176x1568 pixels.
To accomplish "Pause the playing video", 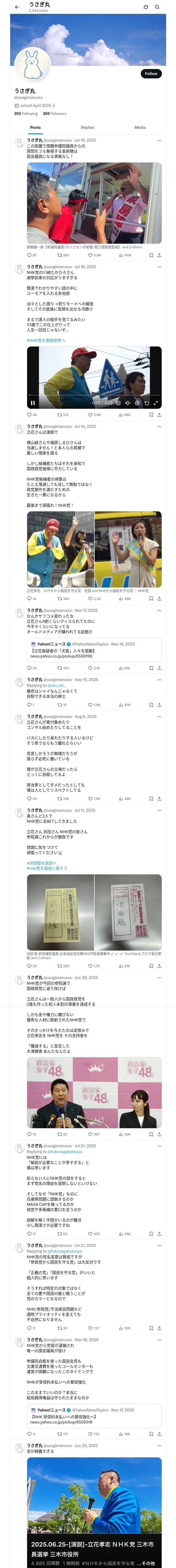I will [x=33, y=403].
